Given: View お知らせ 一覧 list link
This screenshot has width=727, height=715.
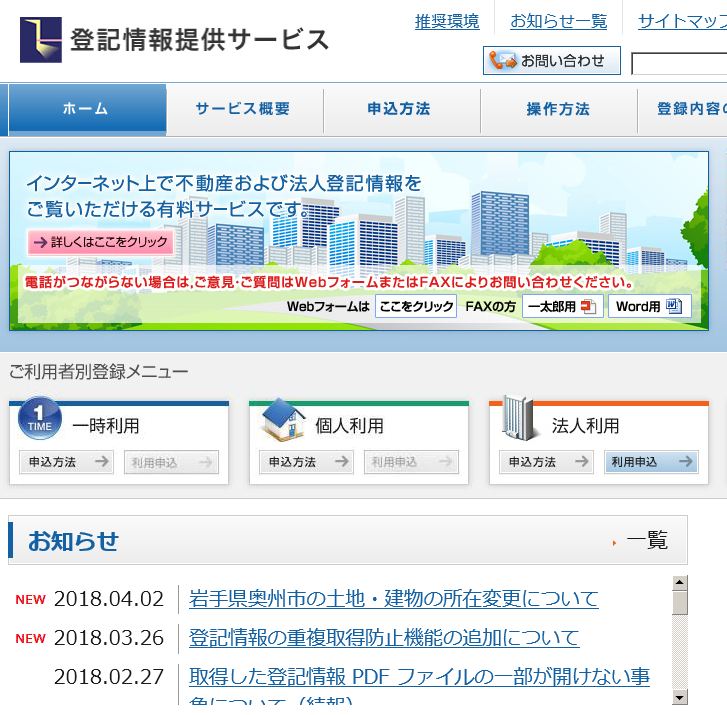Looking at the screenshot, I should coord(646,541).
